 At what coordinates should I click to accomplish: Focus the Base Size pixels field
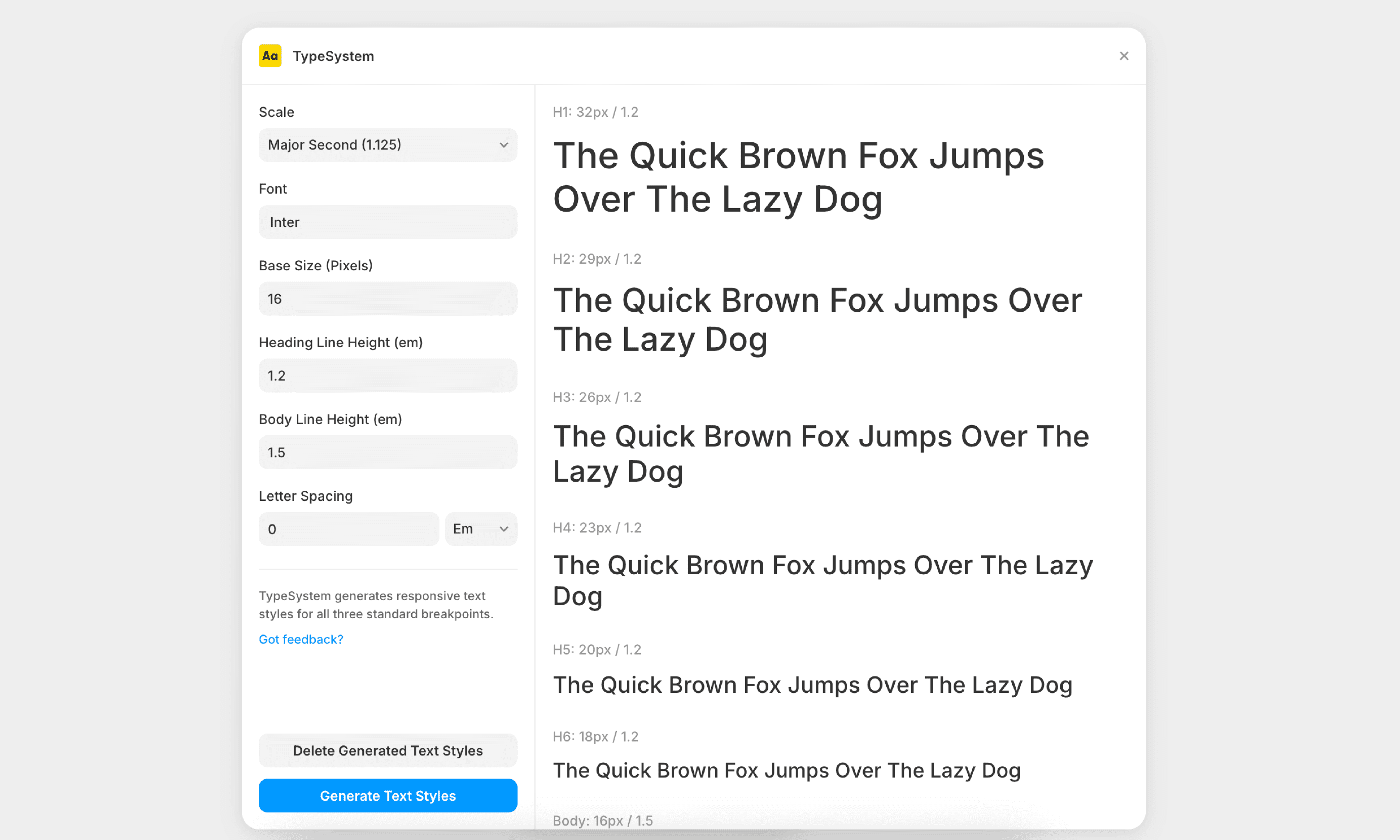point(388,299)
